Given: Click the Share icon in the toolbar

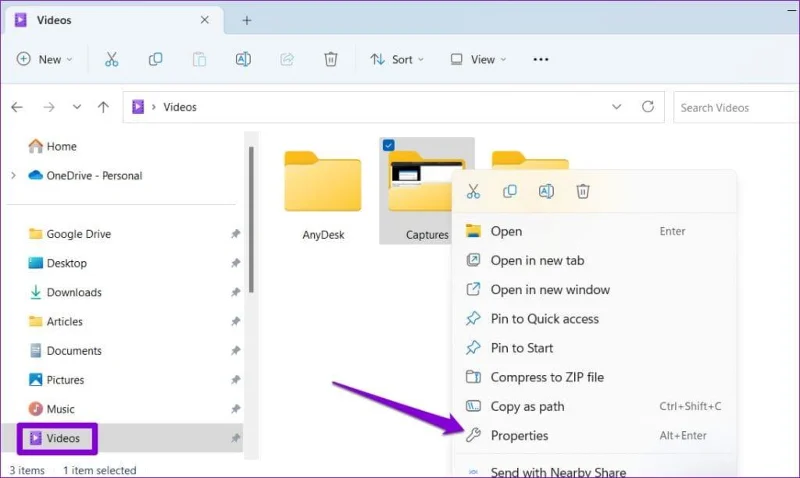Looking at the screenshot, I should 287,59.
